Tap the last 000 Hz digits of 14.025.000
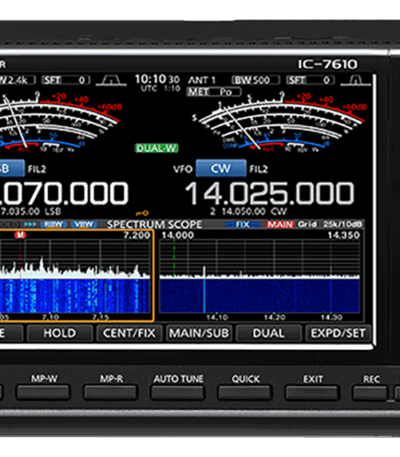Screen dimensions: 400x457 (325, 193)
